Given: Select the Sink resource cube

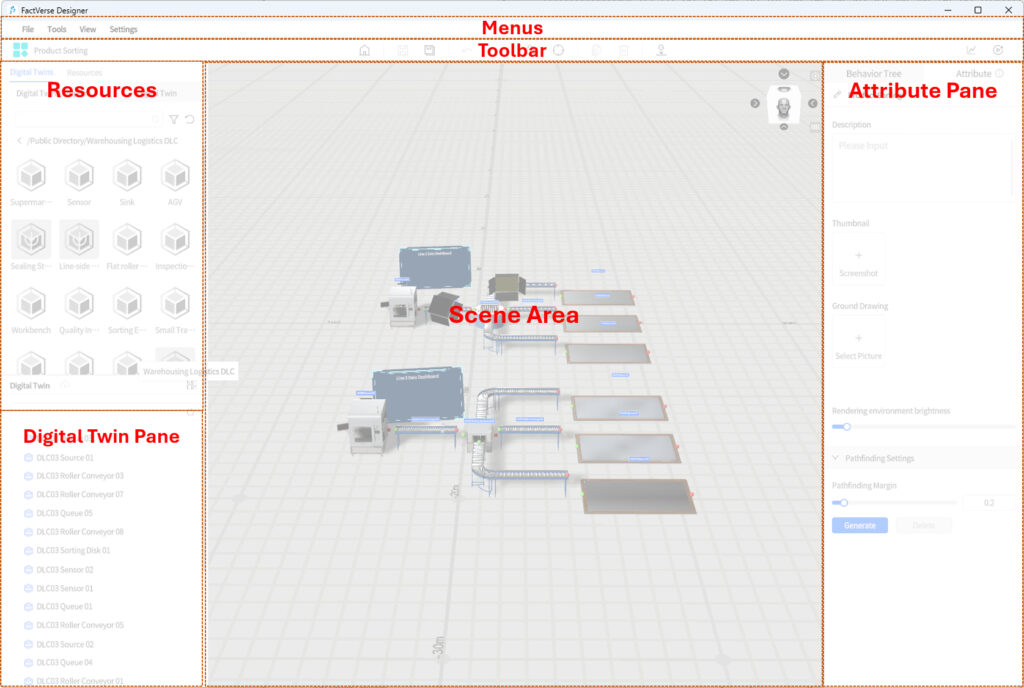Looking at the screenshot, I should (x=127, y=175).
